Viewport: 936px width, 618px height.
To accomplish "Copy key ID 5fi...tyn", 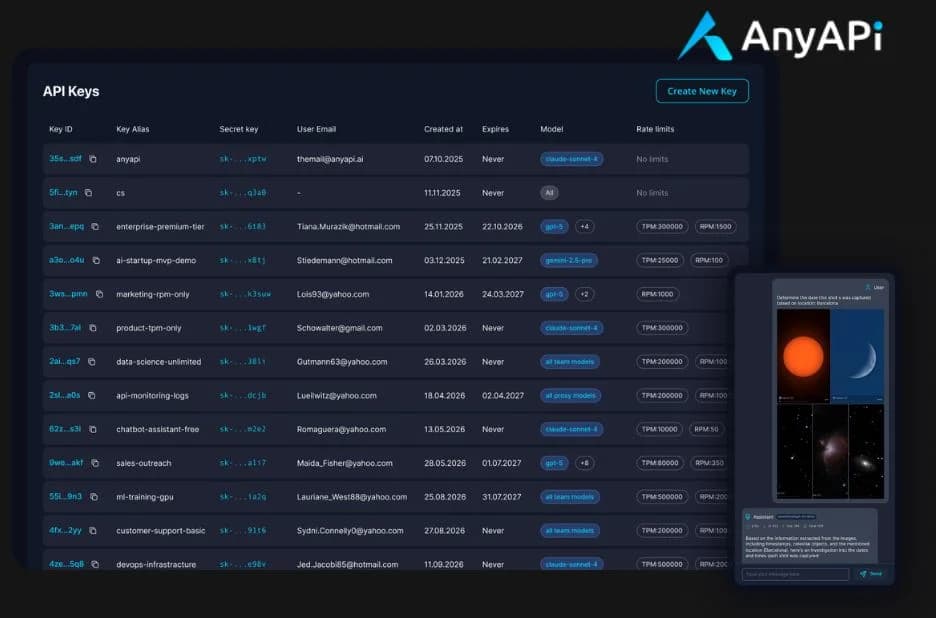I will click(x=88, y=193).
